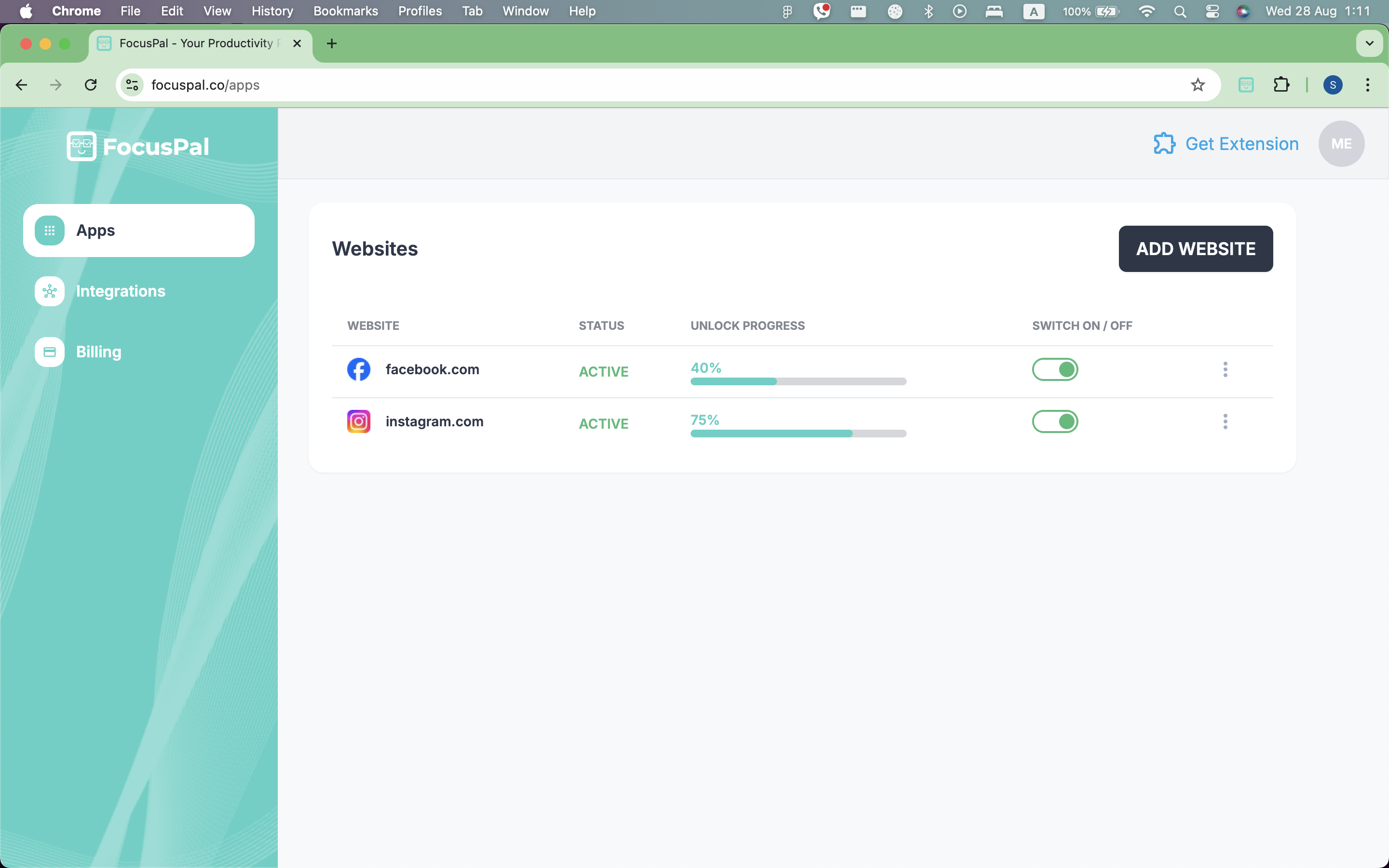Click the Facebook logo icon
This screenshot has height=868, width=1389.
click(359, 369)
